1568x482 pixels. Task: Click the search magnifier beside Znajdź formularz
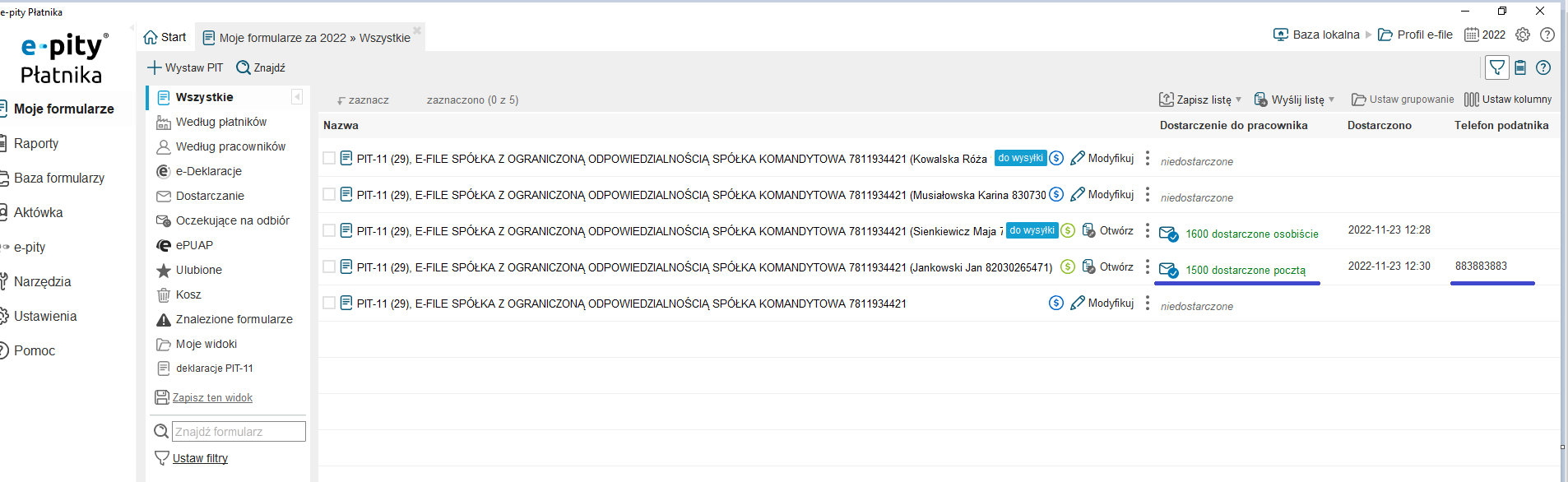(x=161, y=431)
